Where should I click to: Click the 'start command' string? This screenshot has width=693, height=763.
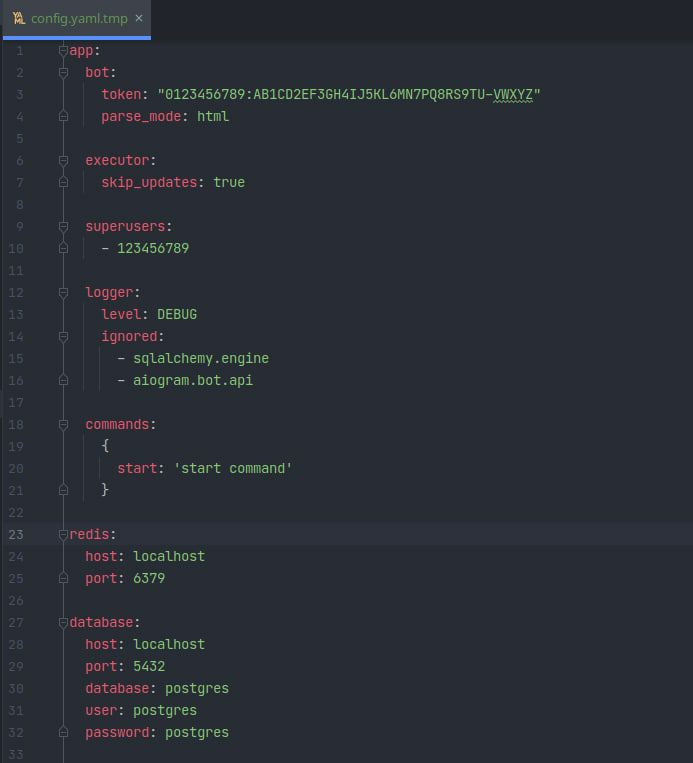click(x=233, y=469)
